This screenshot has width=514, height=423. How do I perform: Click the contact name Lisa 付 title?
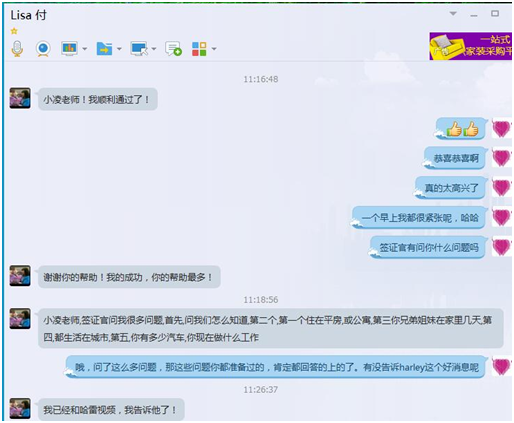(29, 15)
